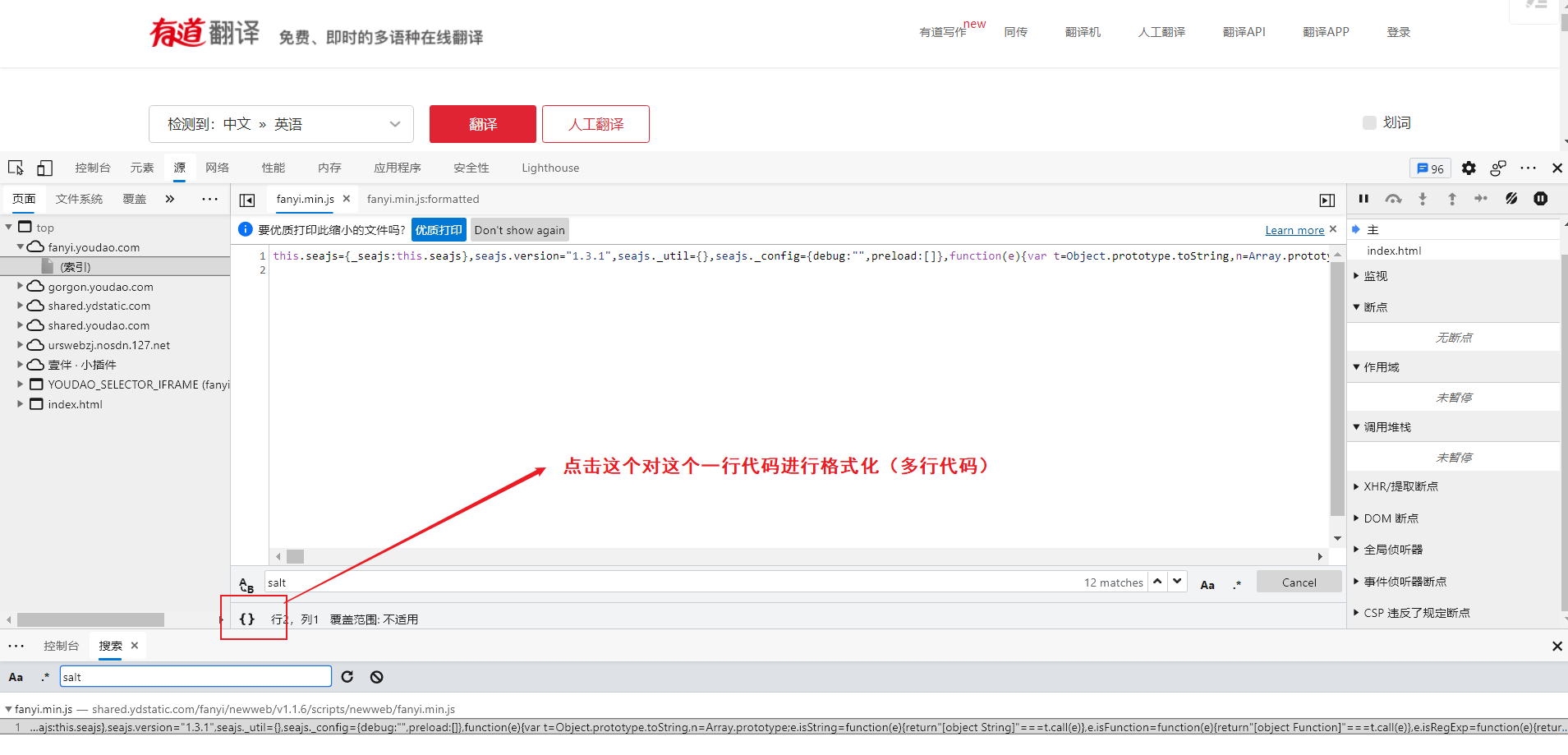
Task: Hide the file navigator pane
Action: (246, 200)
